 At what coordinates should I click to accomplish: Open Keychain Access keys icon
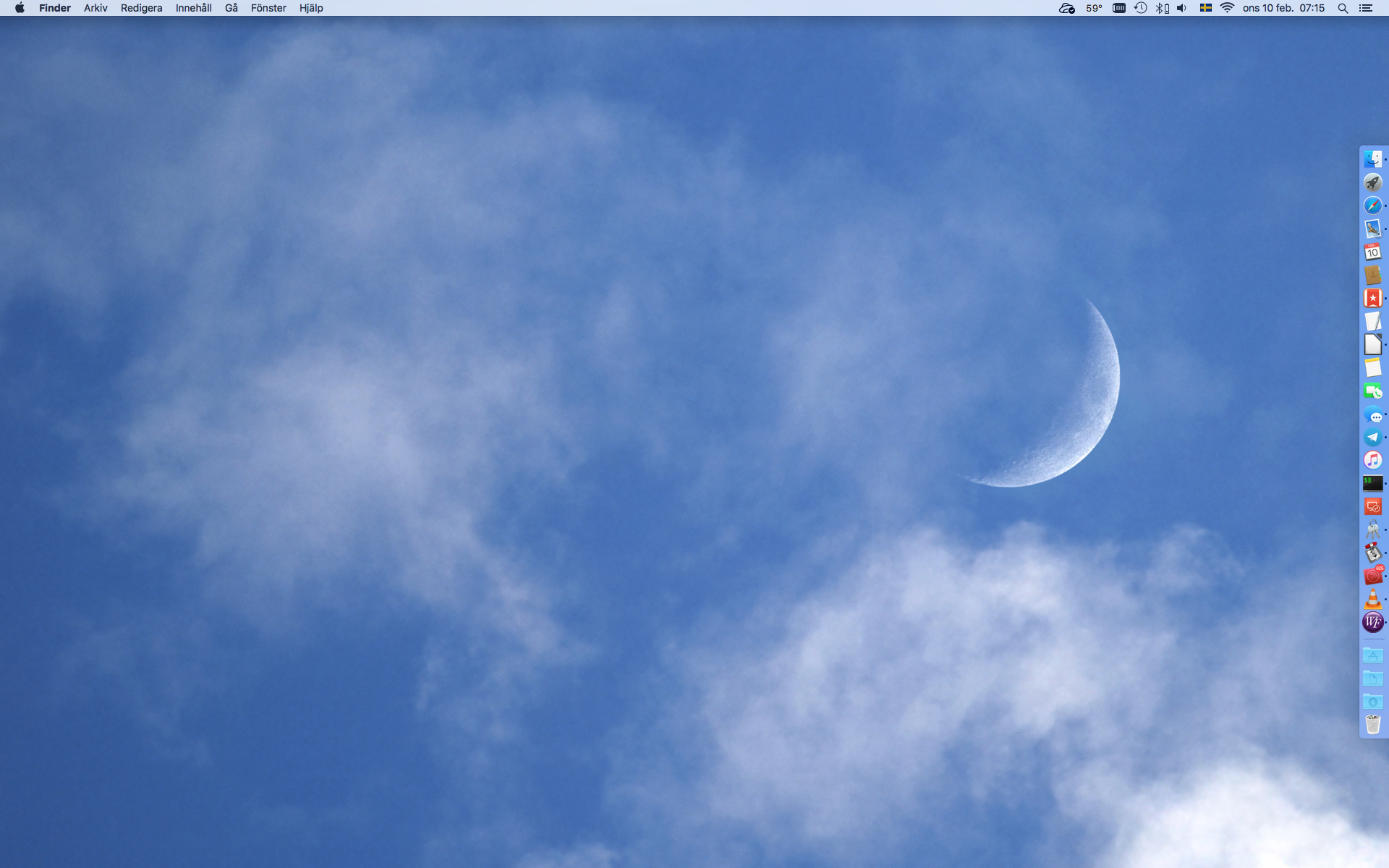(x=1372, y=529)
